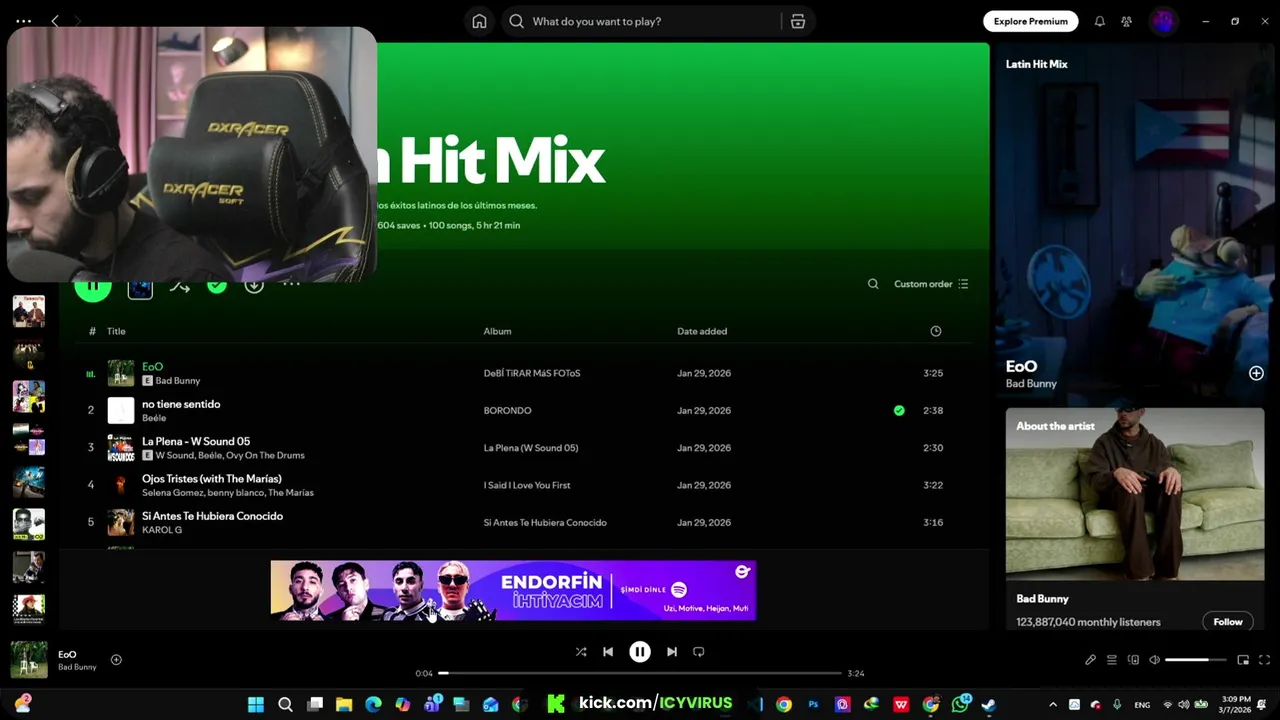The image size is (1280, 720).
Task: Seek on the song progress bar
Action: 640,673
